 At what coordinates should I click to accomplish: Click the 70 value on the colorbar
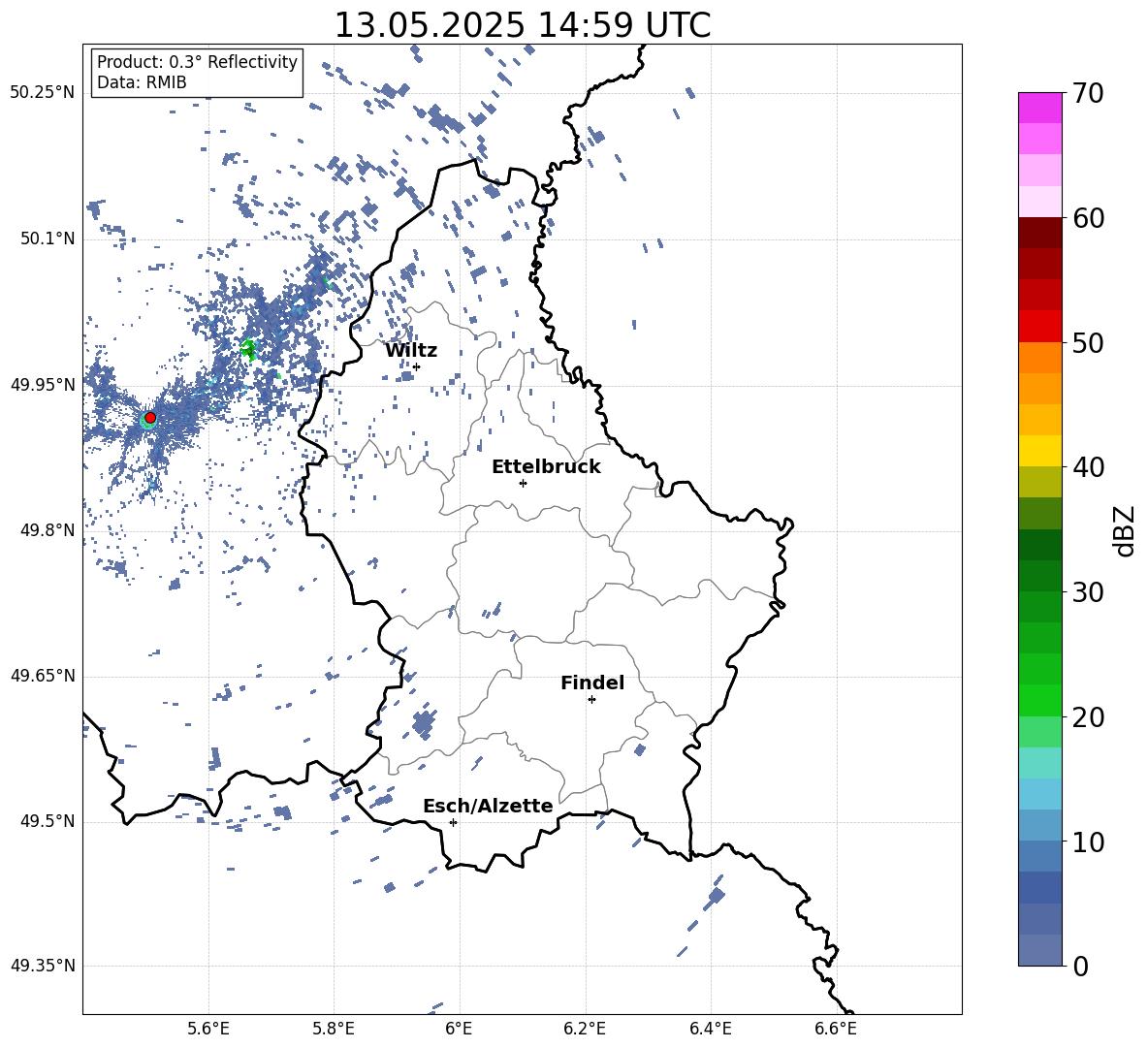[x=1088, y=93]
